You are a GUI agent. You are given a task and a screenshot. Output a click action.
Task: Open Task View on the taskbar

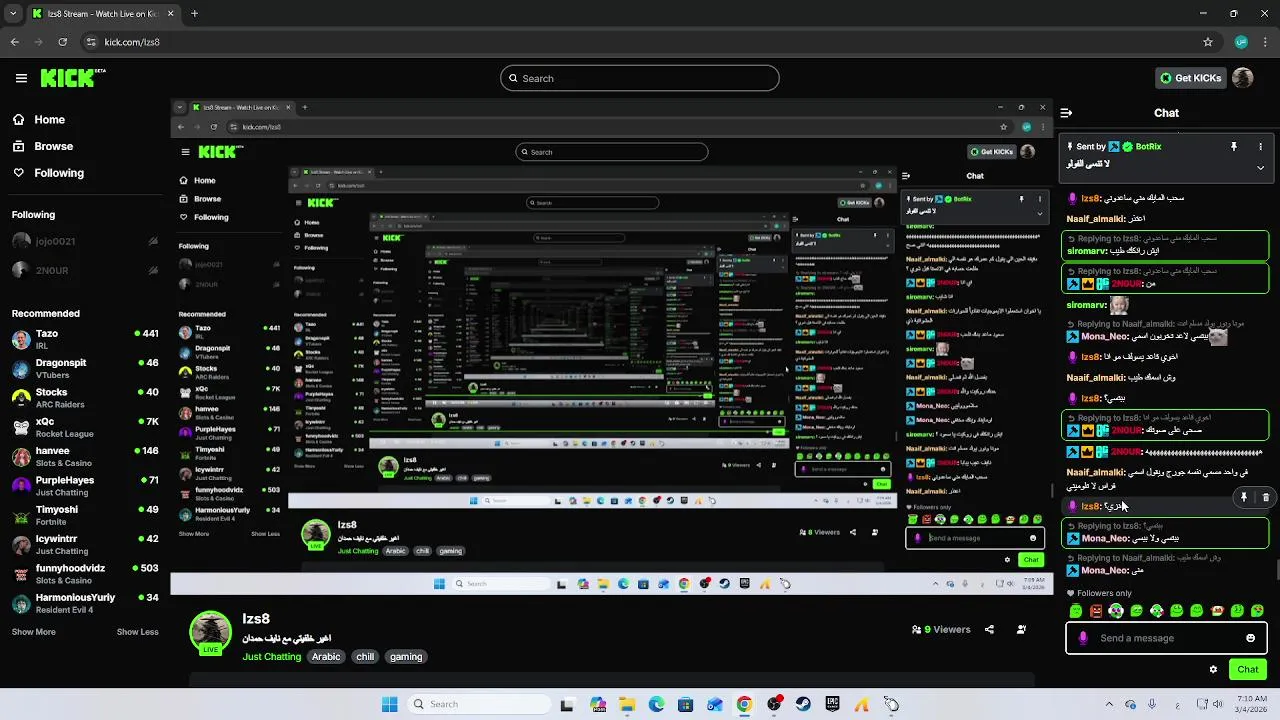[x=567, y=704]
